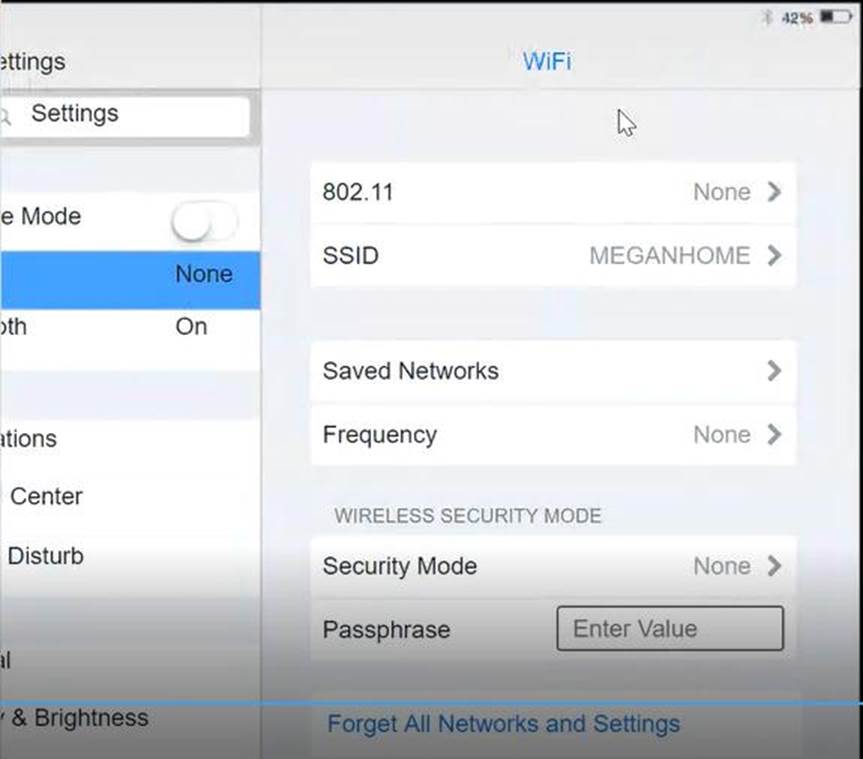The height and width of the screenshot is (759, 863).
Task: Expand the 802.11 standard options
Action: [x=552, y=192]
